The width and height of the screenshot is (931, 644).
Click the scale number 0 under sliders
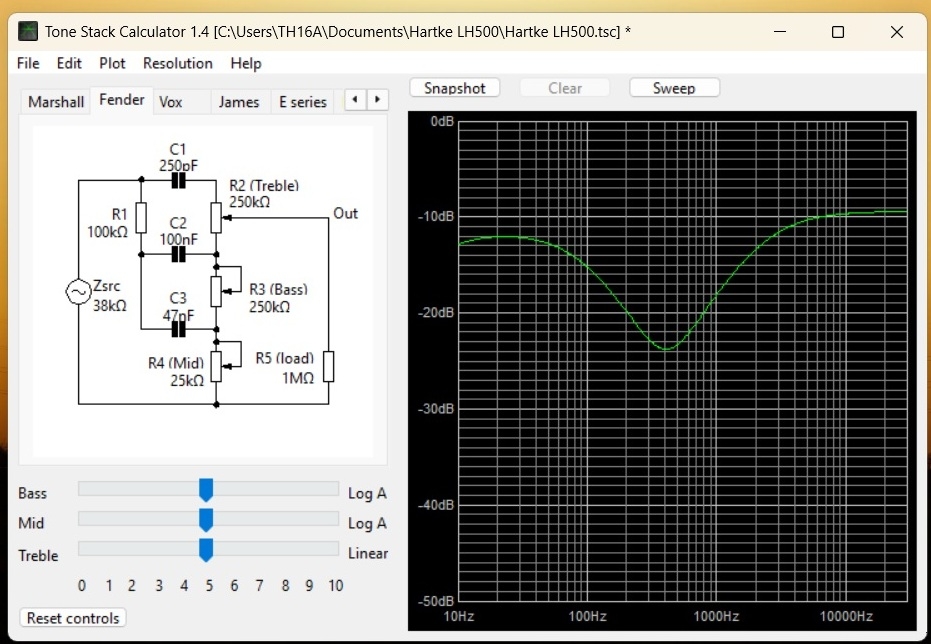pyautogui.click(x=81, y=586)
